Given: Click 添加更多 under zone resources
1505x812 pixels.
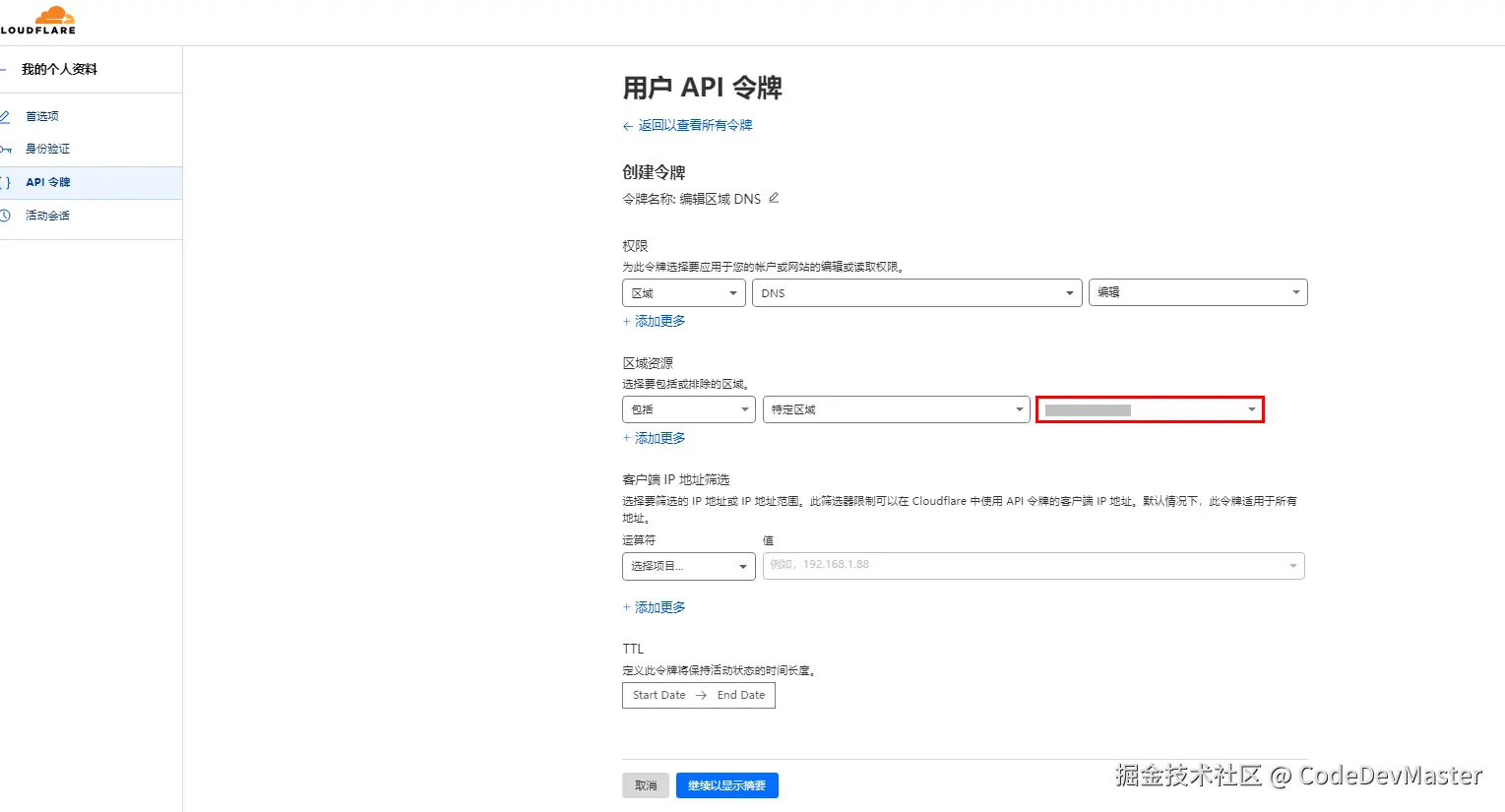Looking at the screenshot, I should click(654, 439).
